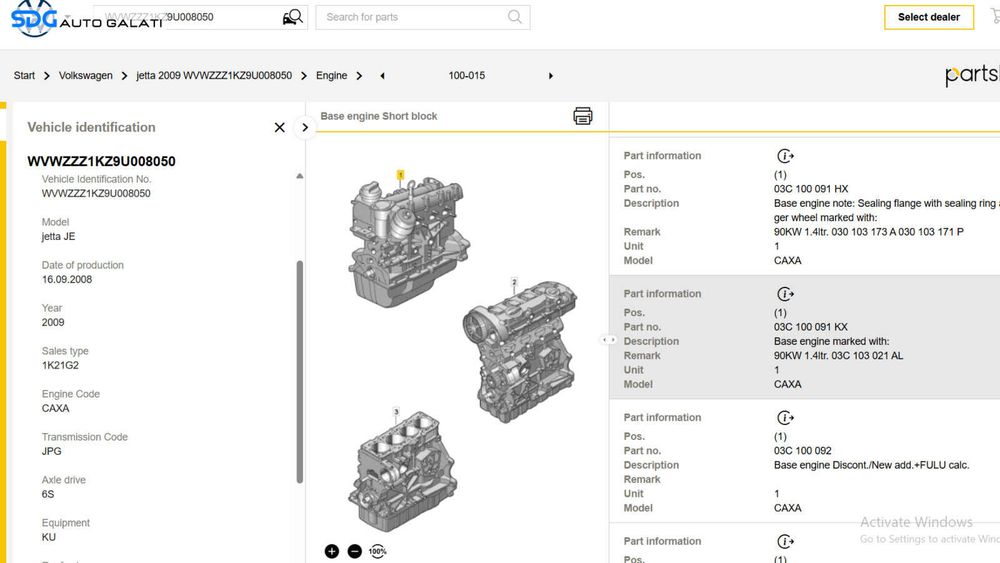This screenshot has height=563, width=1000.
Task: Select part number 03C 100 092
Action: pos(802,451)
